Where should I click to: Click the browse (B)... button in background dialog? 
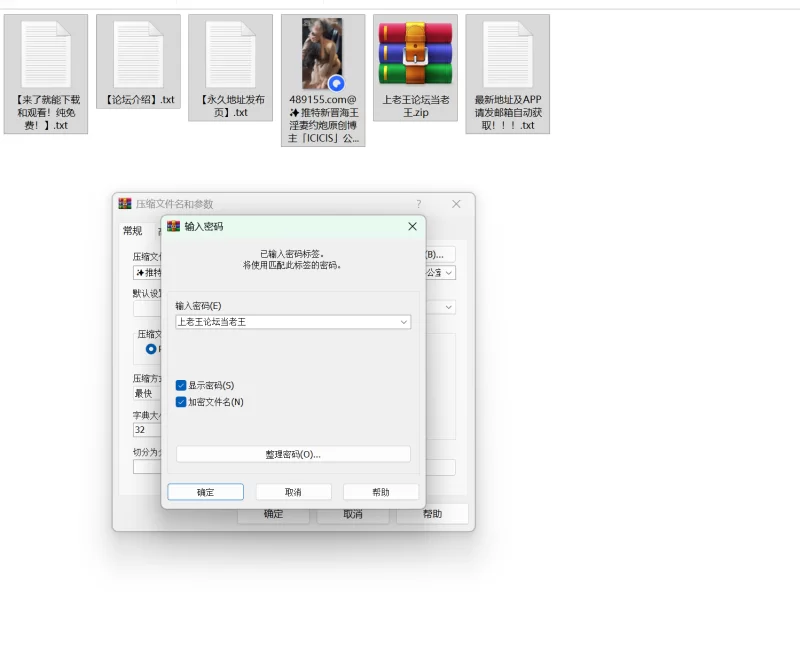tap(440, 254)
